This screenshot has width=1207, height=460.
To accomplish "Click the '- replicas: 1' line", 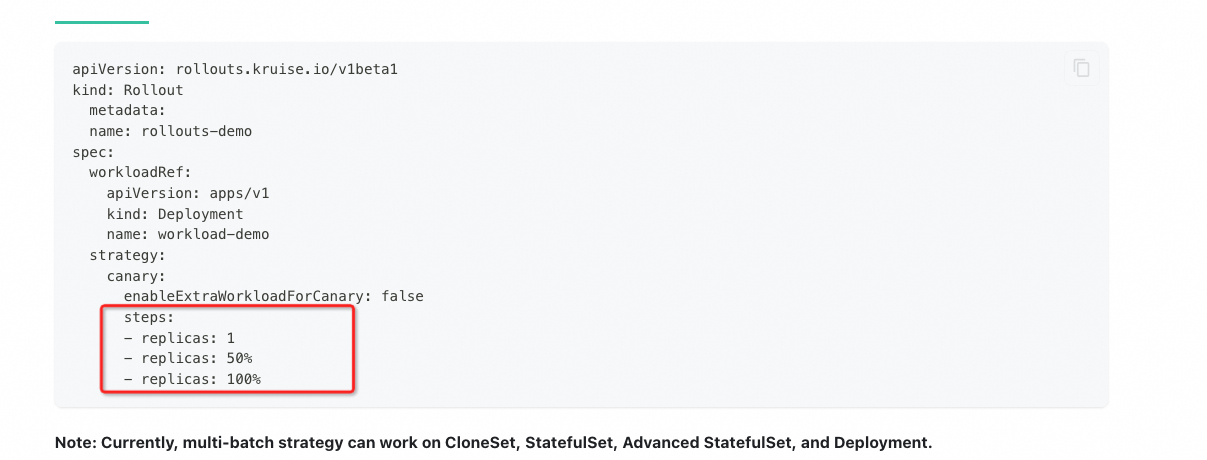I will pos(179,338).
